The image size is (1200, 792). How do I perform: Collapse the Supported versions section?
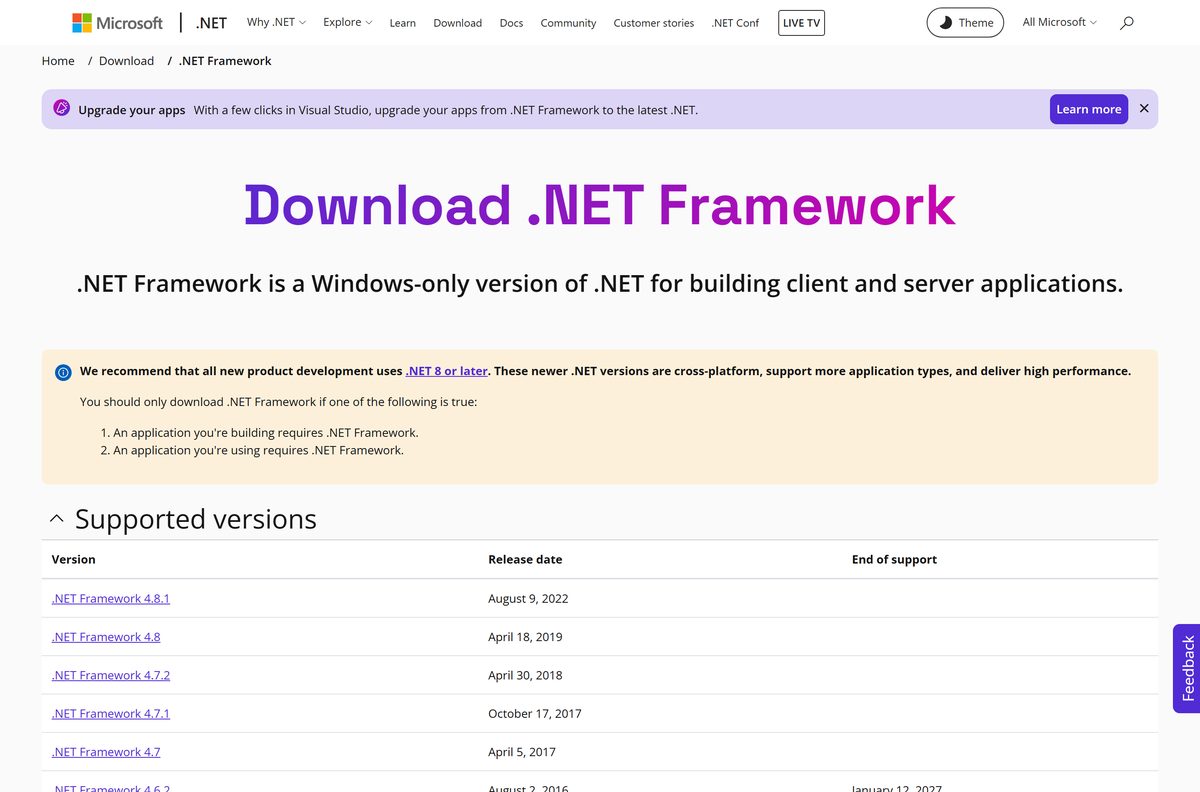click(x=57, y=518)
